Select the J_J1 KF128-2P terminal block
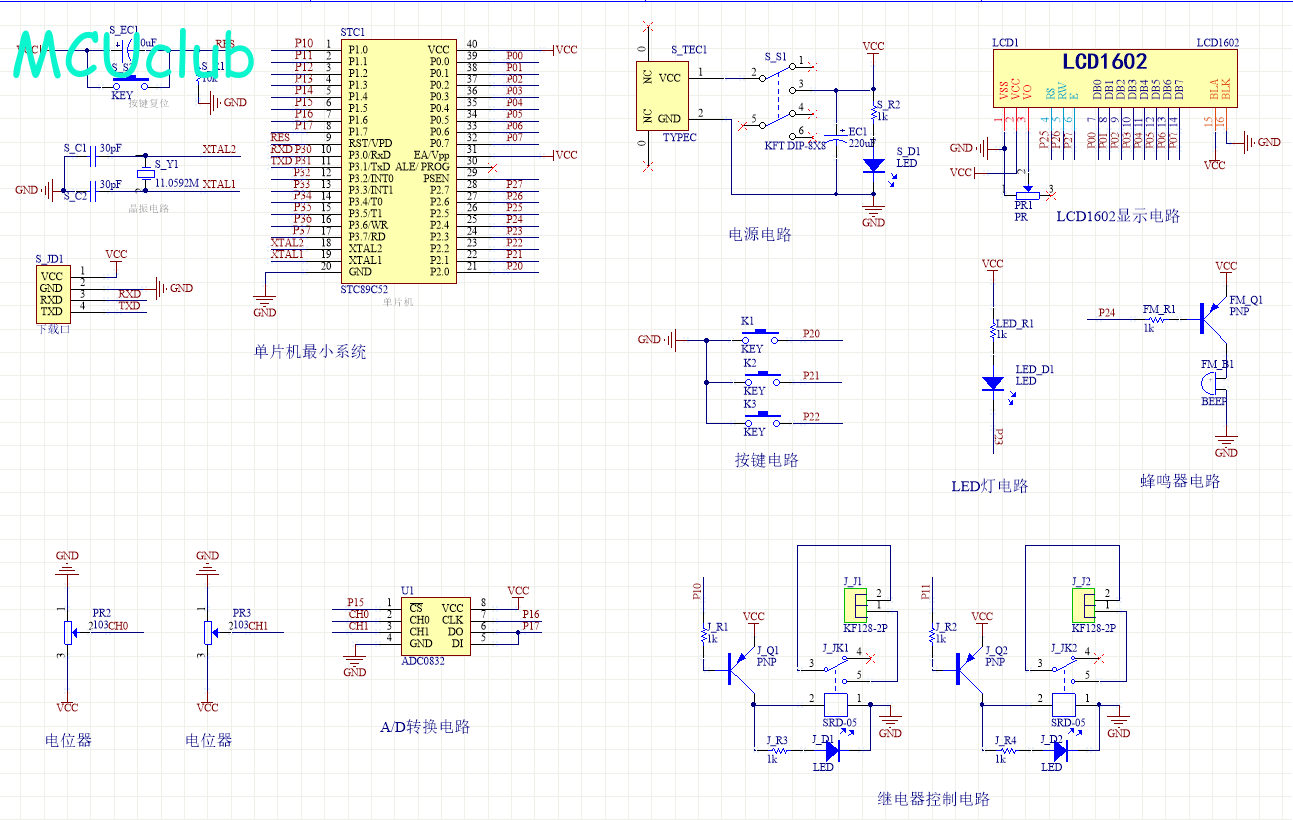Image resolution: width=1293 pixels, height=820 pixels. [x=855, y=604]
